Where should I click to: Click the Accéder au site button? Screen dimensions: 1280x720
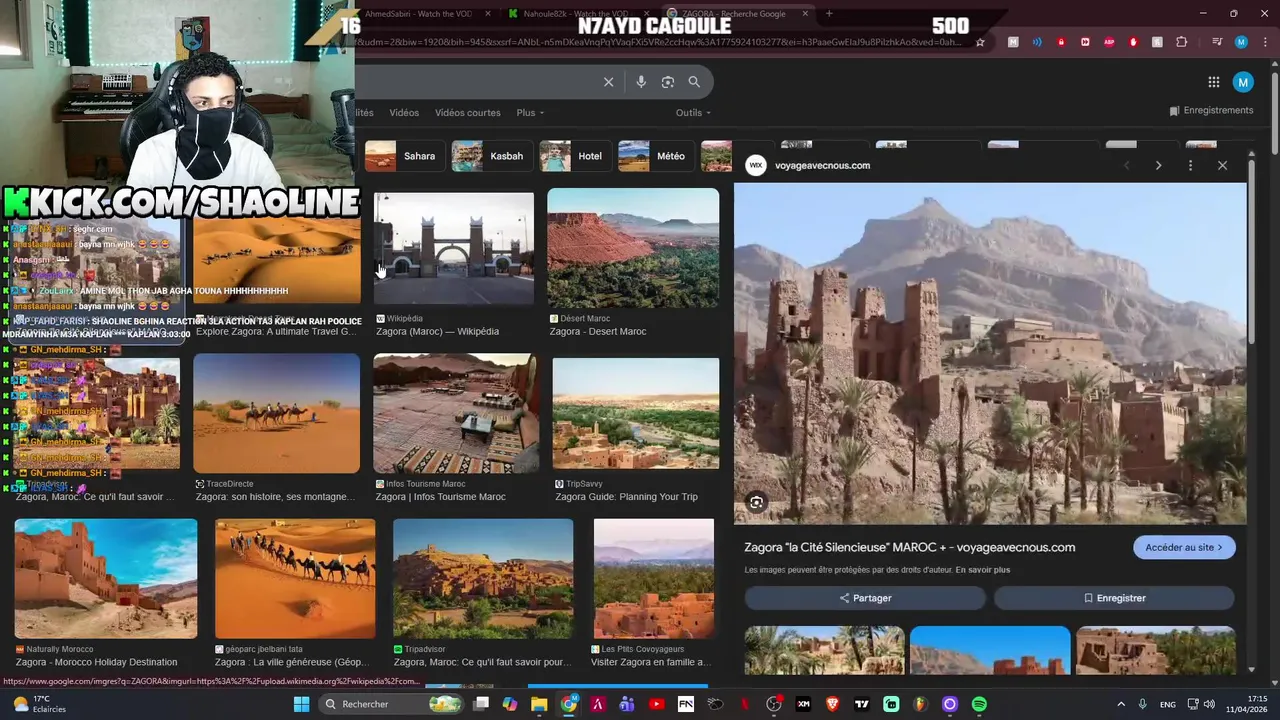(x=1184, y=547)
